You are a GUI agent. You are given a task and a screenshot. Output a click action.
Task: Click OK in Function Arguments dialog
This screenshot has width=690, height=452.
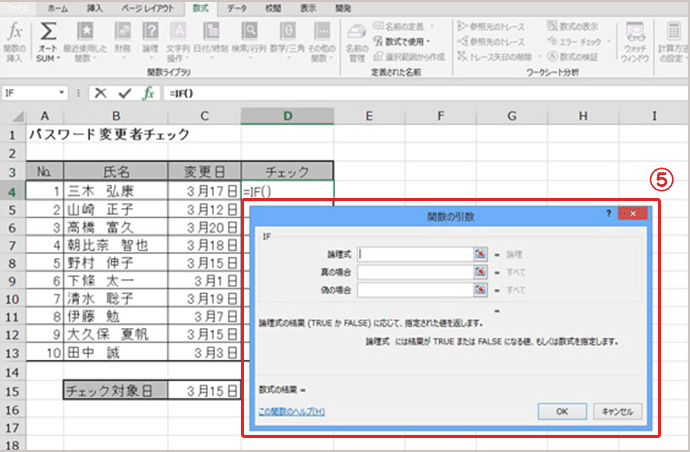tap(562, 412)
